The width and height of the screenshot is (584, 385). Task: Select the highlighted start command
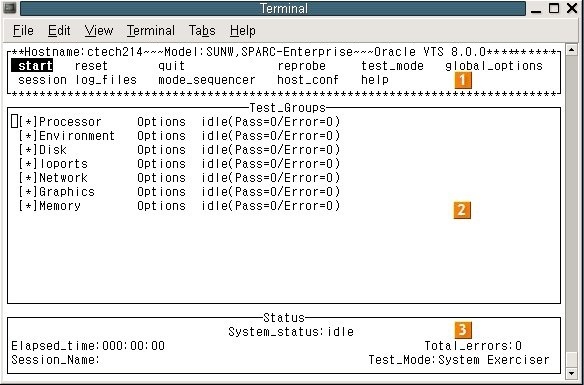pyautogui.click(x=32, y=66)
